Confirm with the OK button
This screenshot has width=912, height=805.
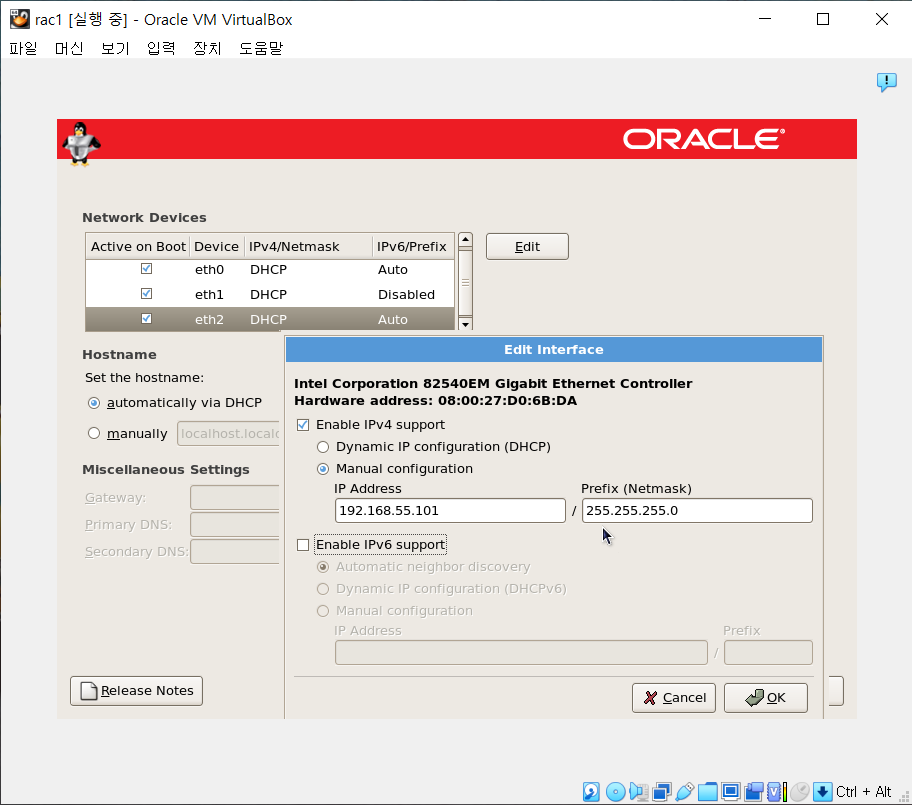(765, 697)
